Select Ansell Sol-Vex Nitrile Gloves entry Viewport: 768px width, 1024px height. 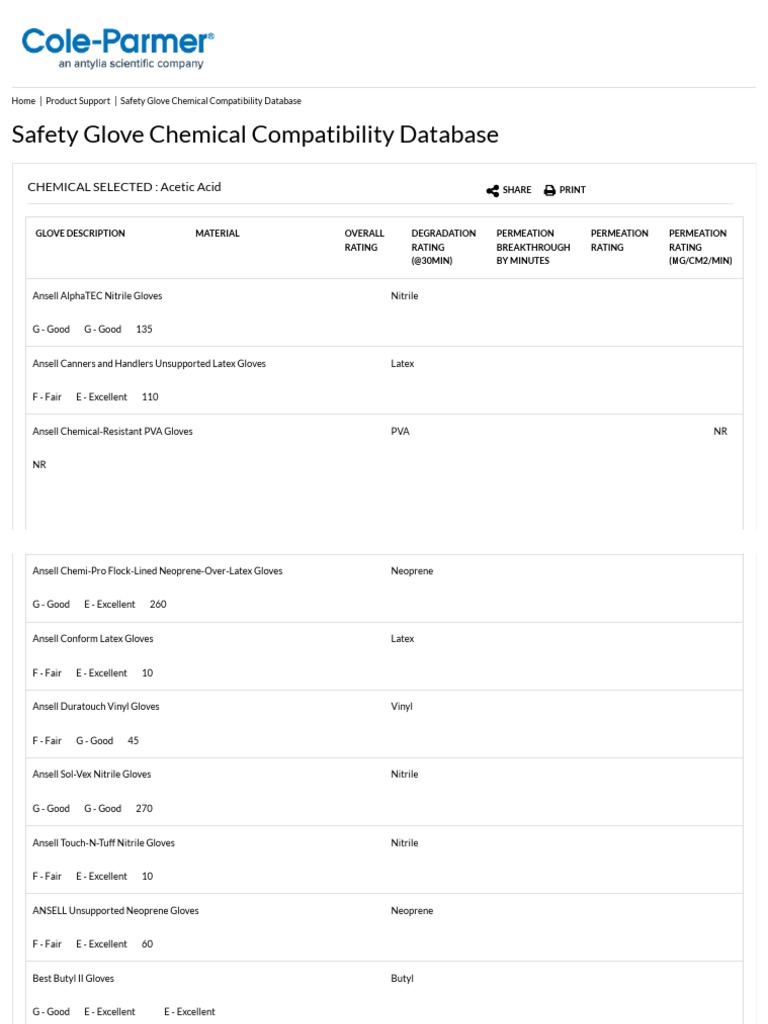coord(92,774)
